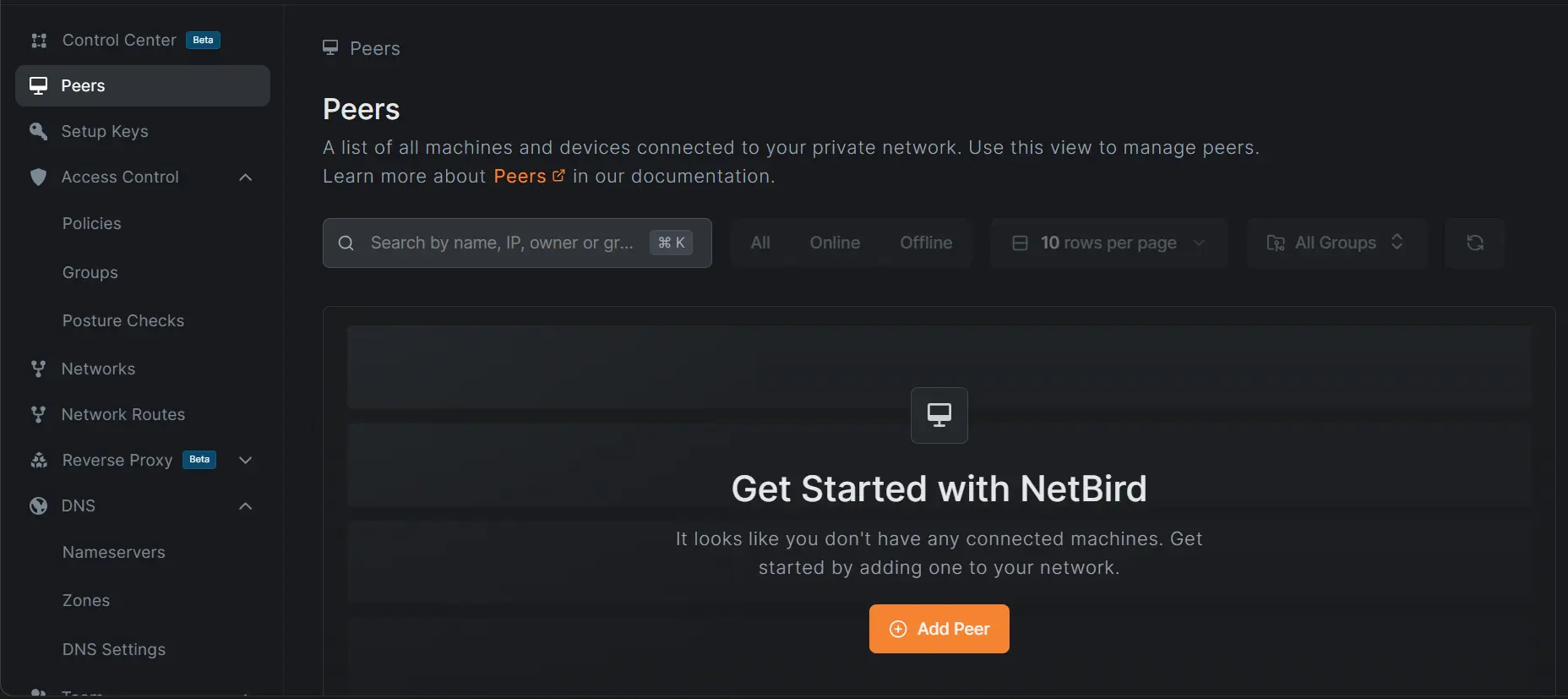Open the All Groups dropdown
This screenshot has width=1568, height=699.
point(1337,243)
